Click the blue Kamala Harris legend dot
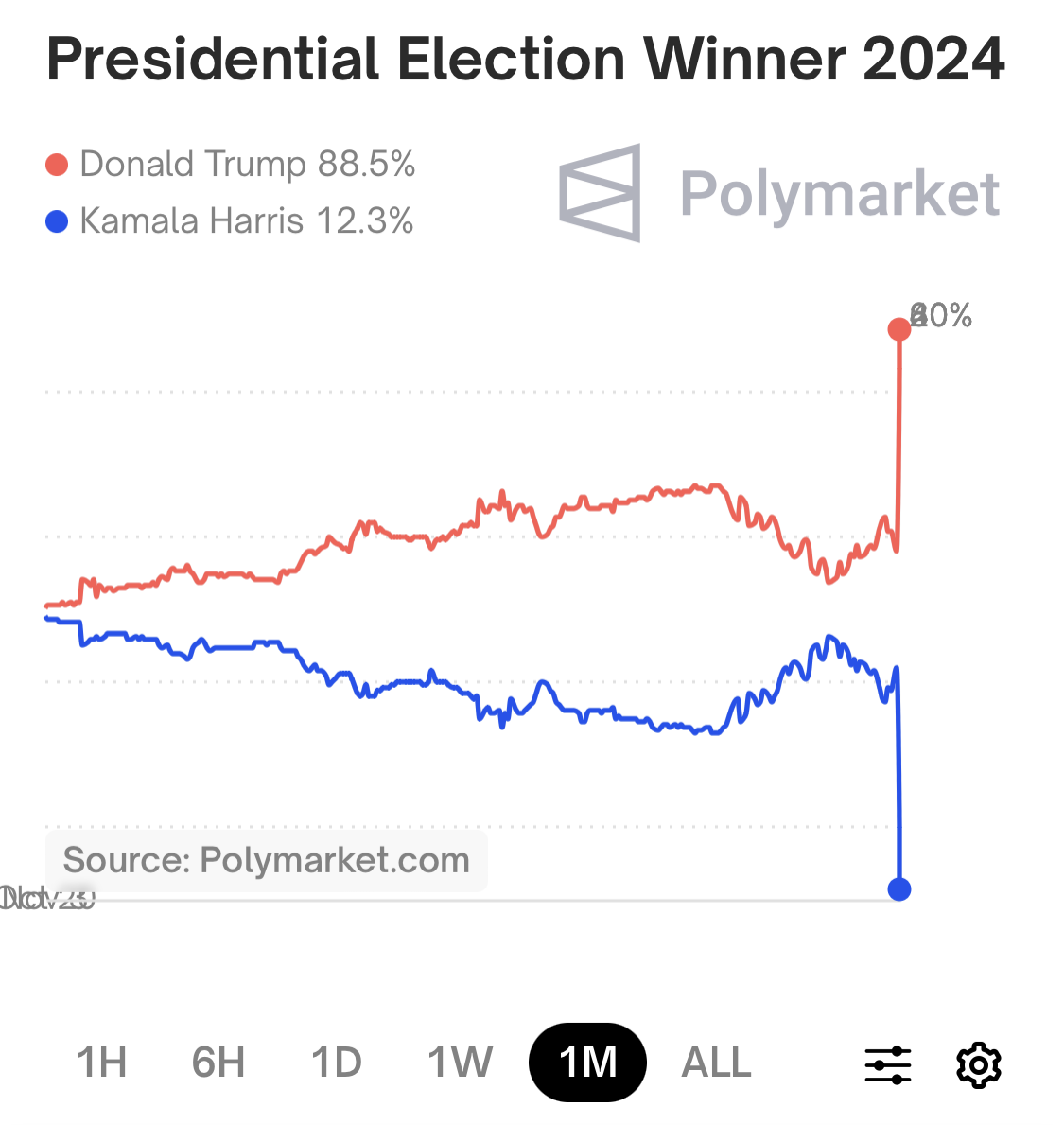The height and width of the screenshot is (1125, 1064). (x=57, y=222)
